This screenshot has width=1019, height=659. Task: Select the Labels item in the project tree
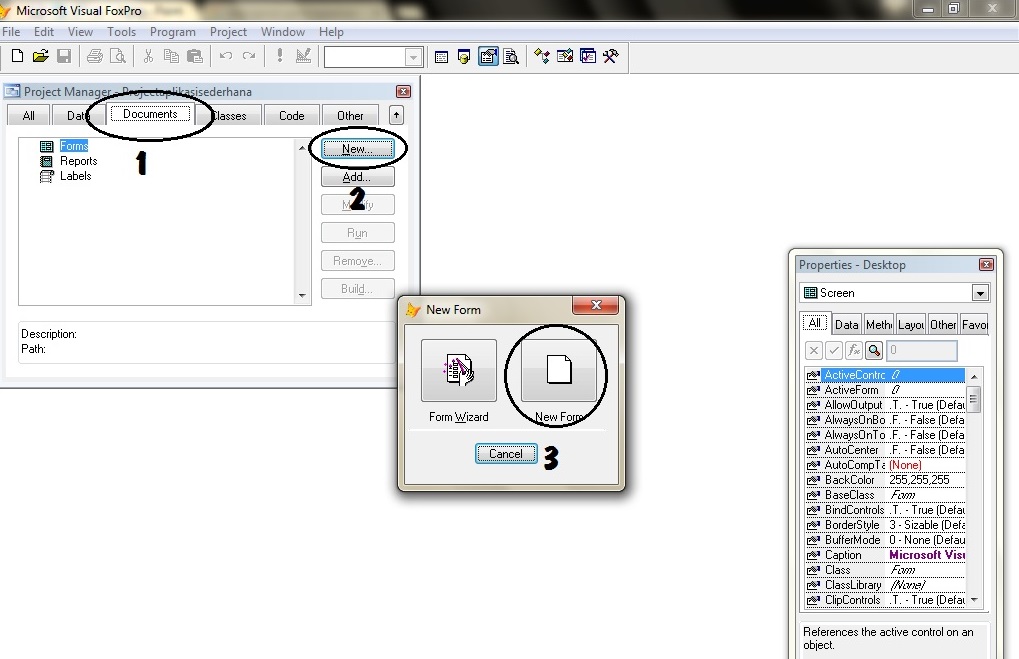click(x=75, y=175)
